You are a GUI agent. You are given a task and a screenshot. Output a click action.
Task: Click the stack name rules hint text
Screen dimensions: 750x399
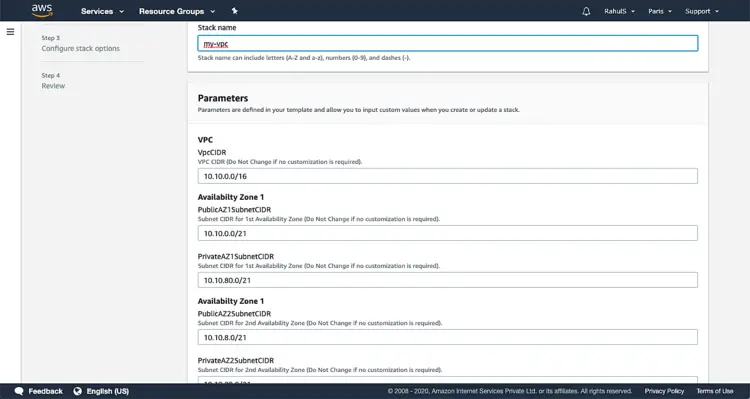pyautogui.click(x=304, y=58)
